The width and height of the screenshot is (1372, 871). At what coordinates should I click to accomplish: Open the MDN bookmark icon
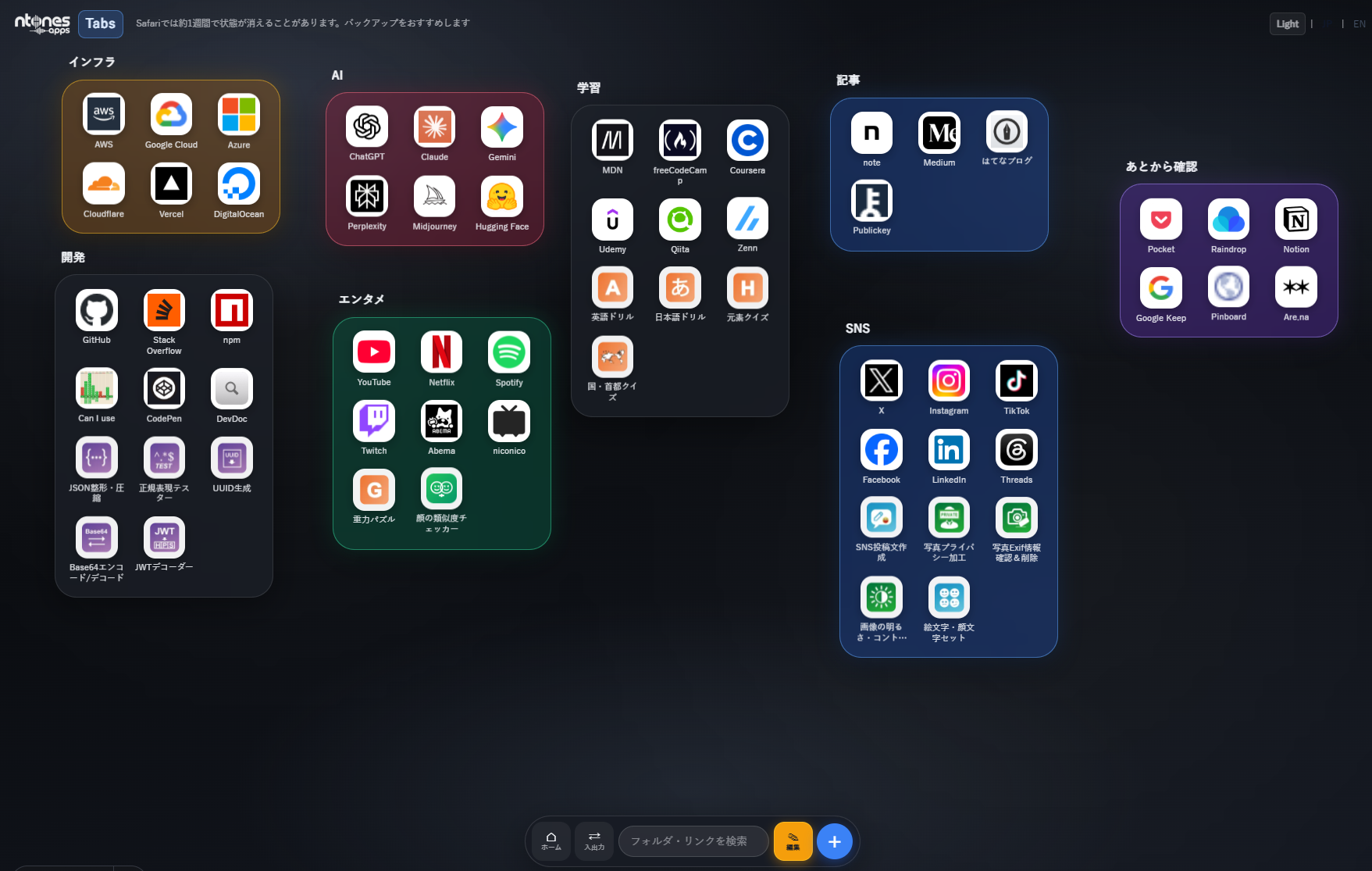click(612, 141)
